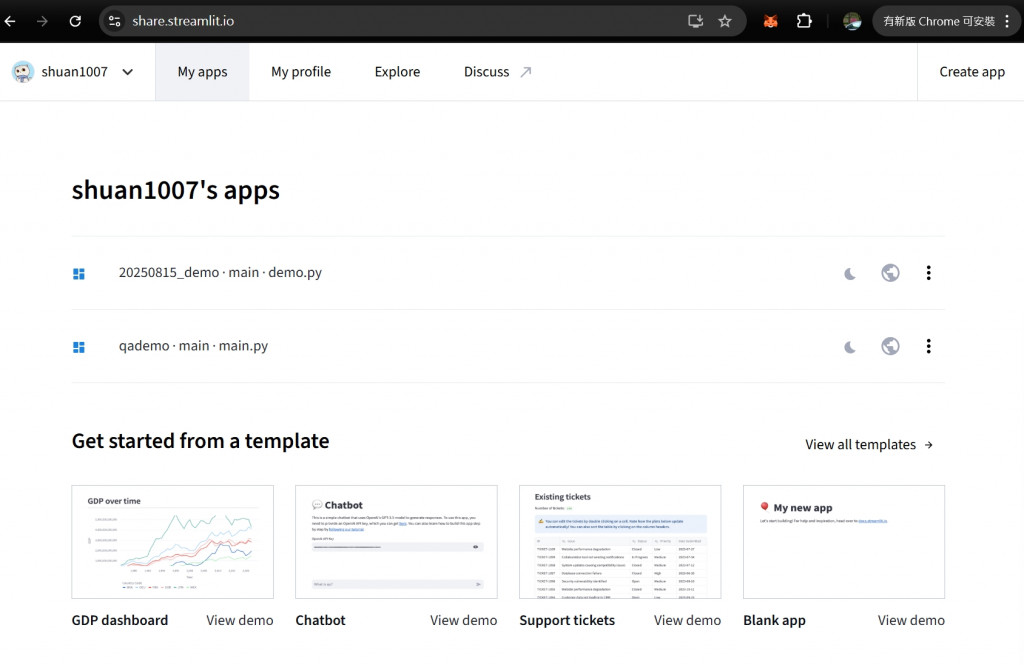View demo of GDP dashboard

[x=240, y=620]
